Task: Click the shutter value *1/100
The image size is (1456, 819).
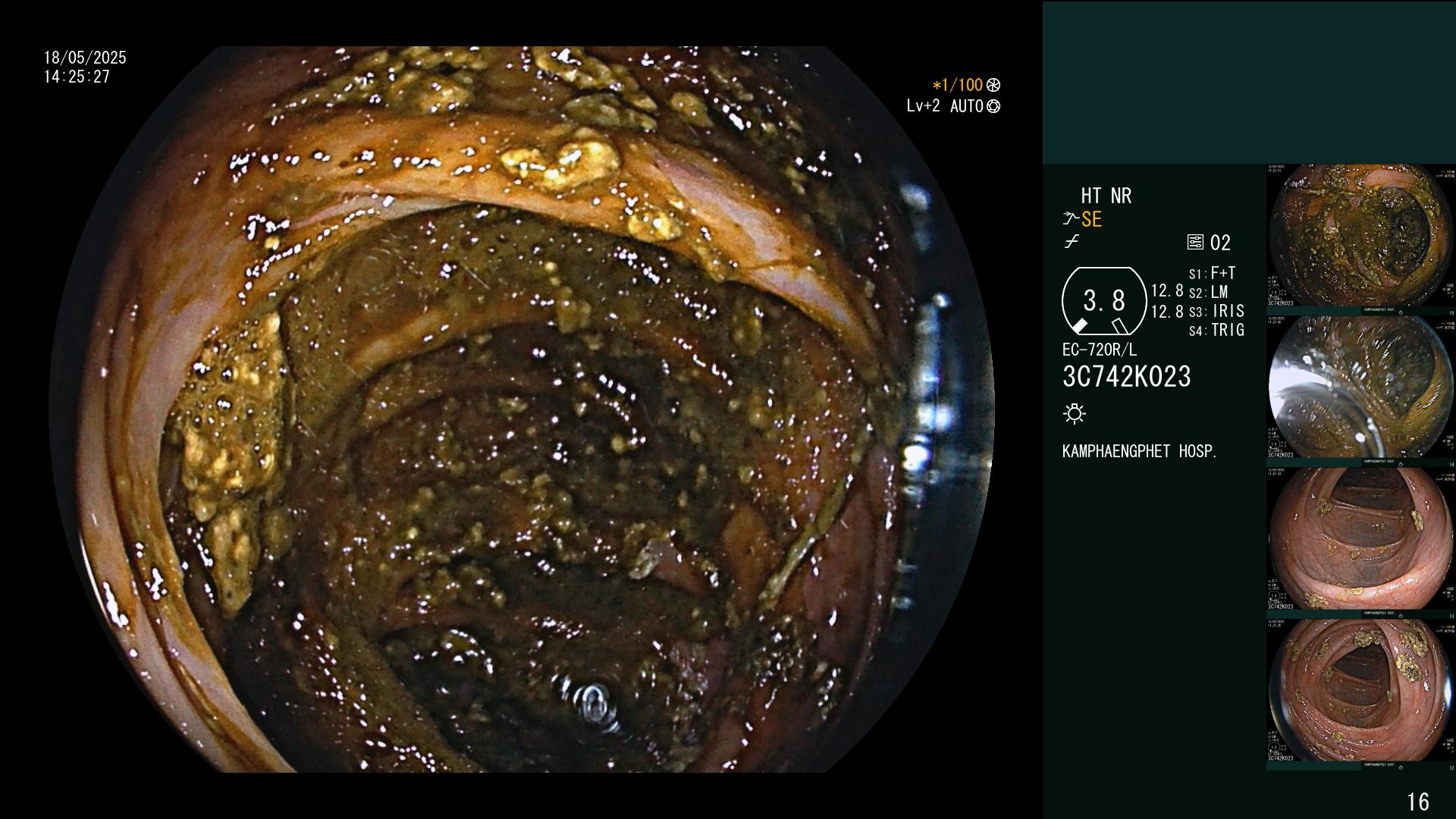Action: pyautogui.click(x=957, y=86)
